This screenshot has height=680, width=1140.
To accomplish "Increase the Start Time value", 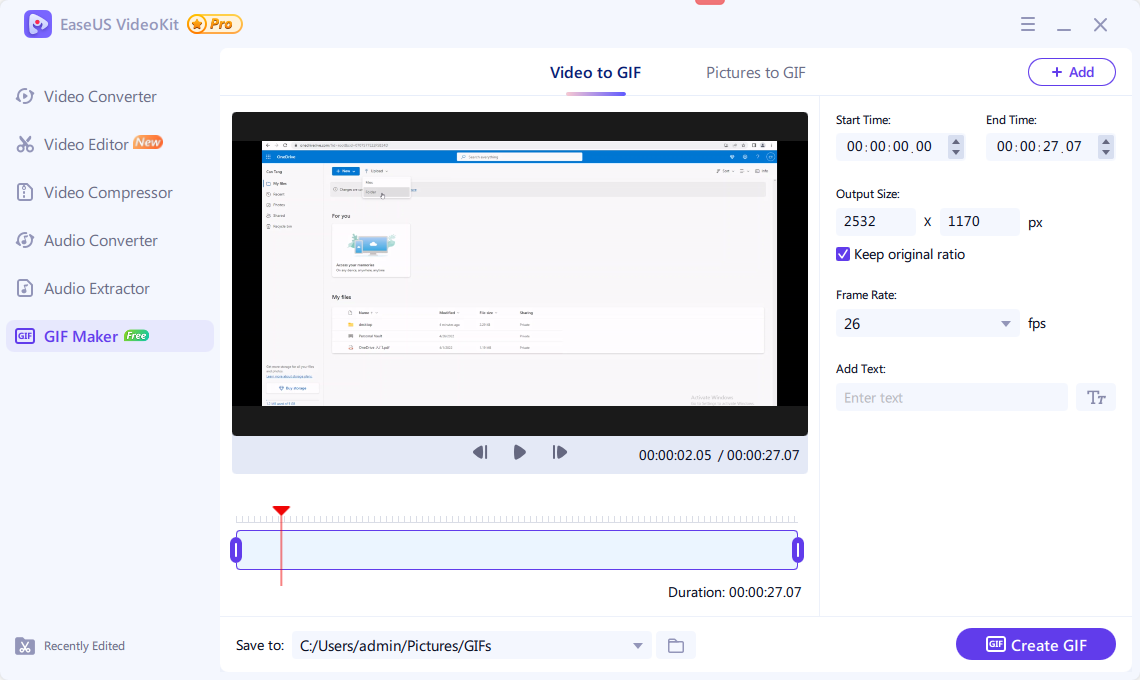I will coord(956,141).
